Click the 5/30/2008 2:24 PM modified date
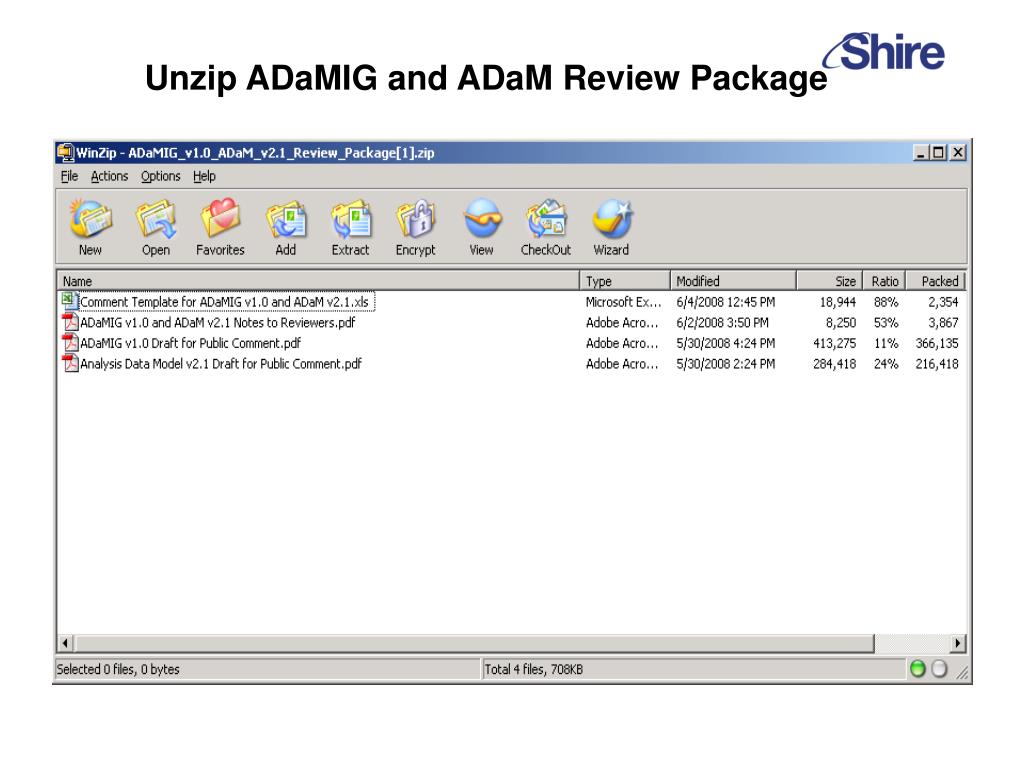 click(726, 364)
